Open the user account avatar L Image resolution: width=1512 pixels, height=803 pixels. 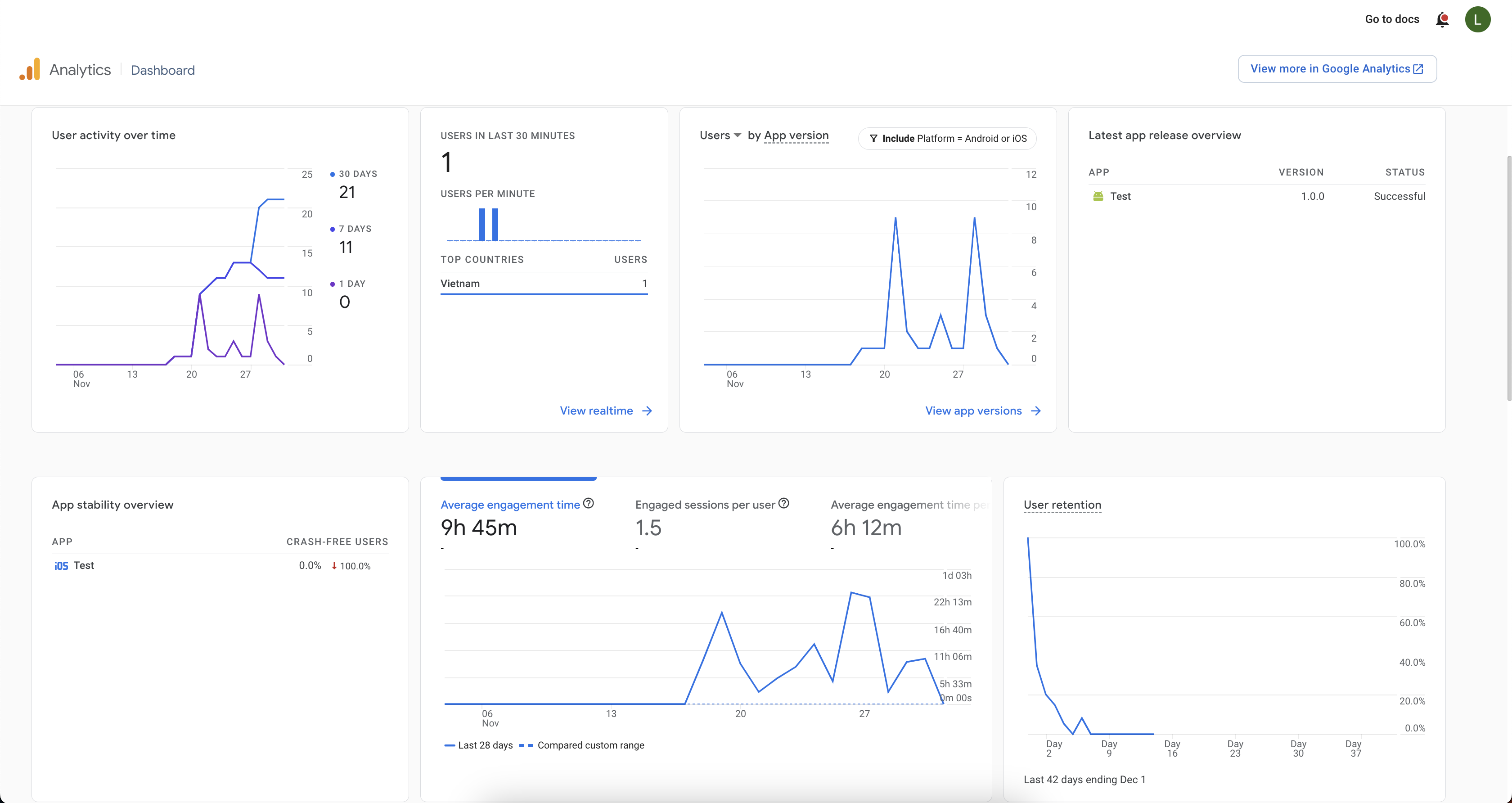[x=1477, y=19]
